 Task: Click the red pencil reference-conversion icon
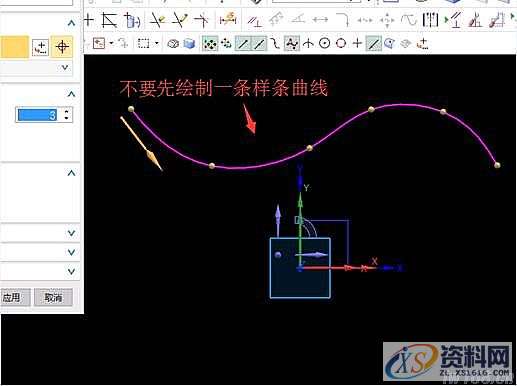click(475, 20)
